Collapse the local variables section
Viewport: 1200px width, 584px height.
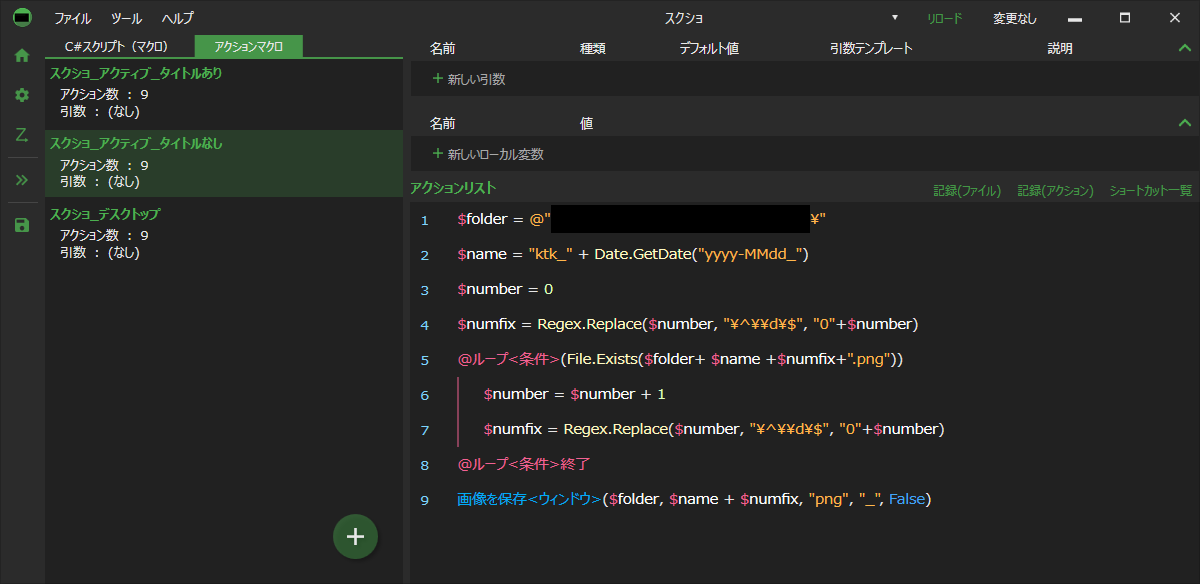point(1185,123)
